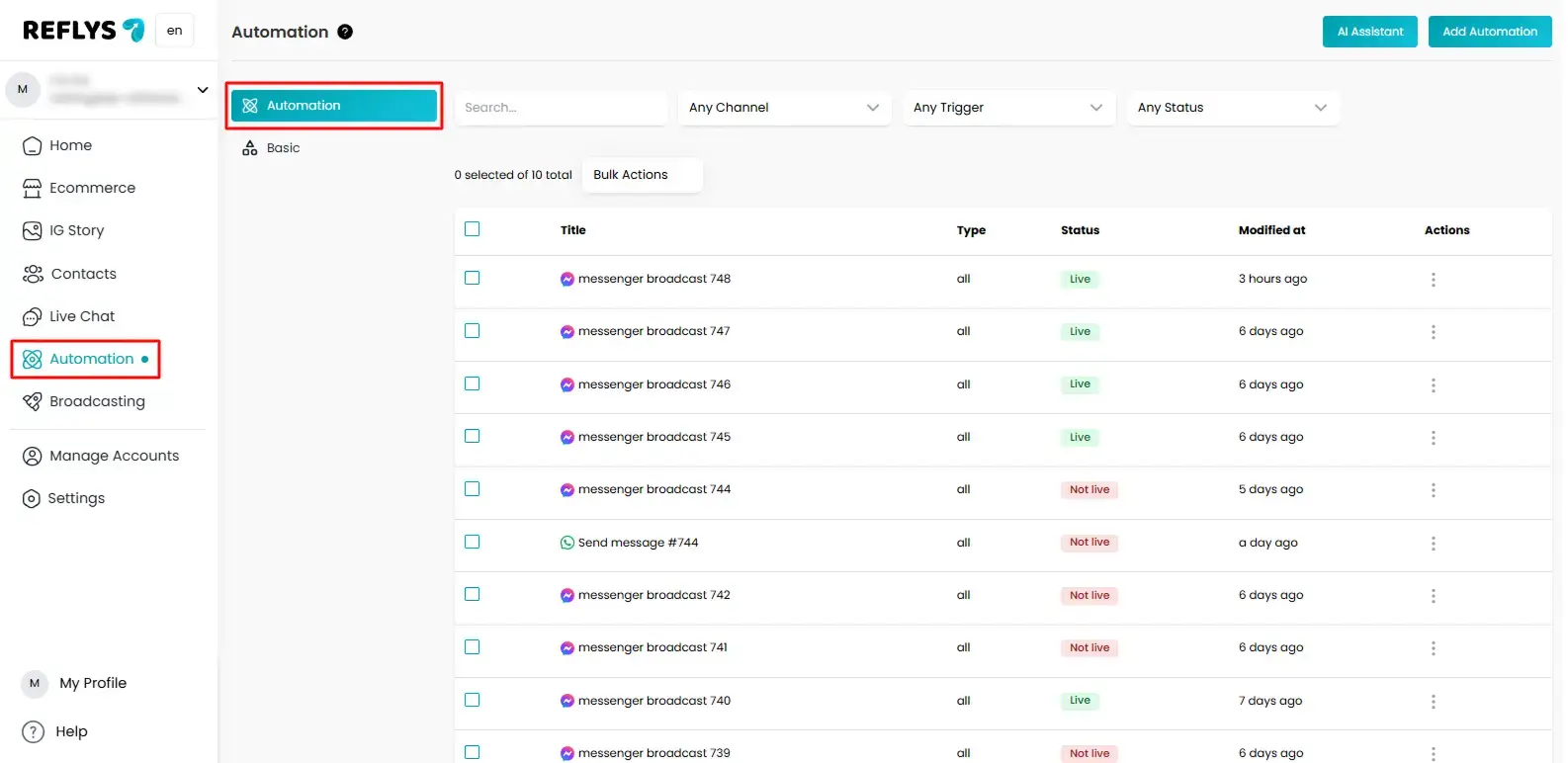The width and height of the screenshot is (1568, 763).
Task: Click the help question mark beside Automation title
Action: 345,32
